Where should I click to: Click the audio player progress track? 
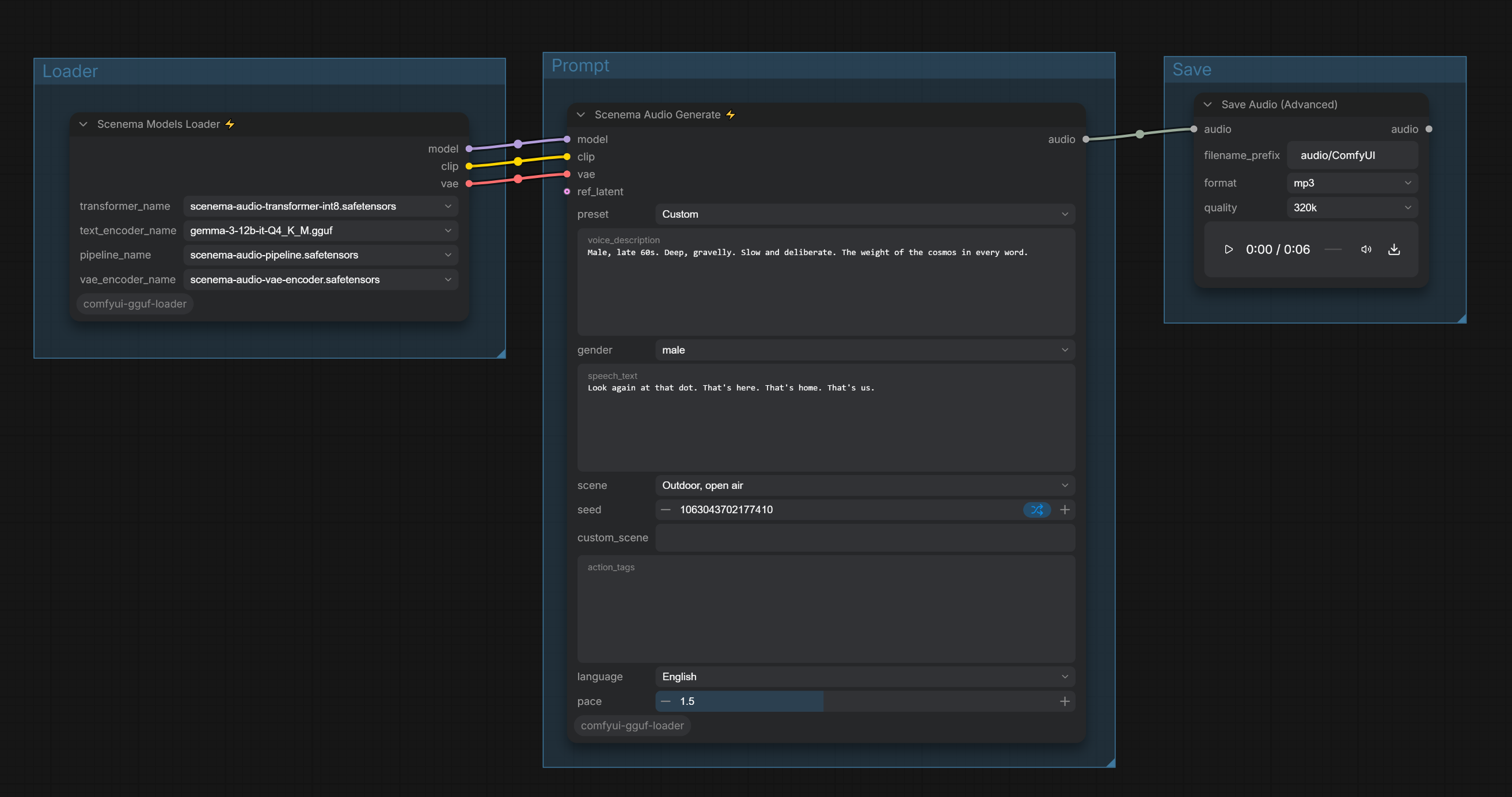(1333, 249)
